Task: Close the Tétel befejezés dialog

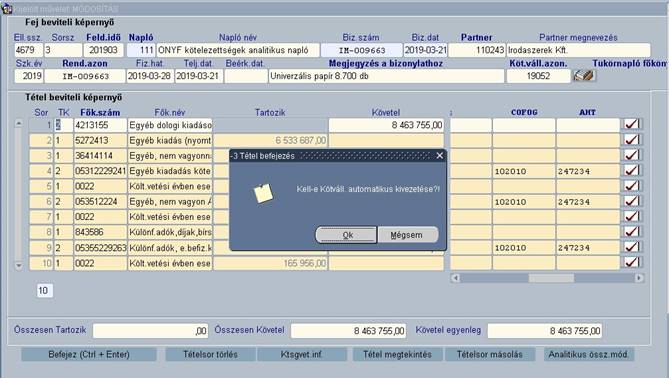Action: click(439, 156)
